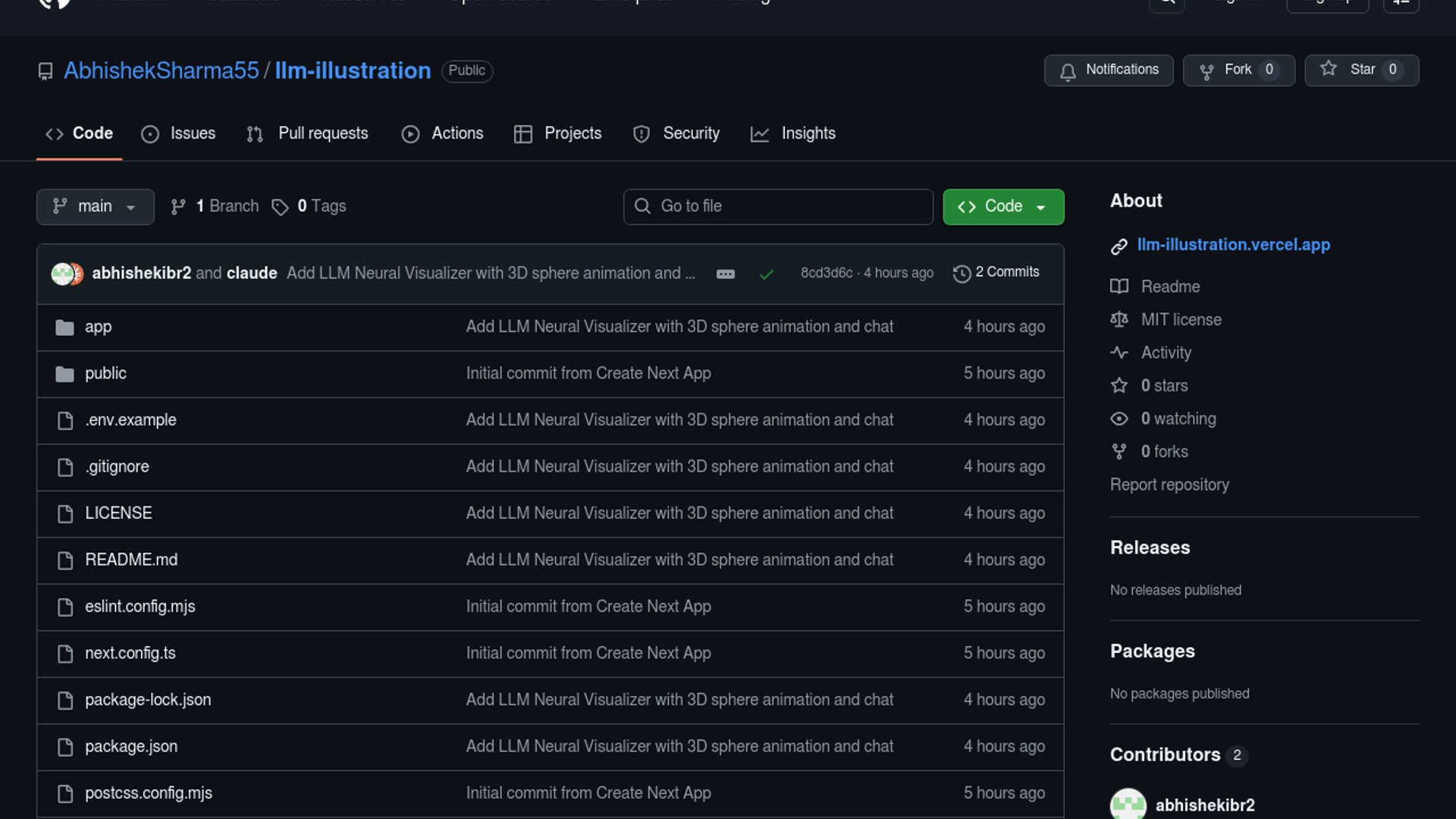Viewport: 1456px width, 819px height.
Task: View the MIT license in About
Action: coord(1181,319)
